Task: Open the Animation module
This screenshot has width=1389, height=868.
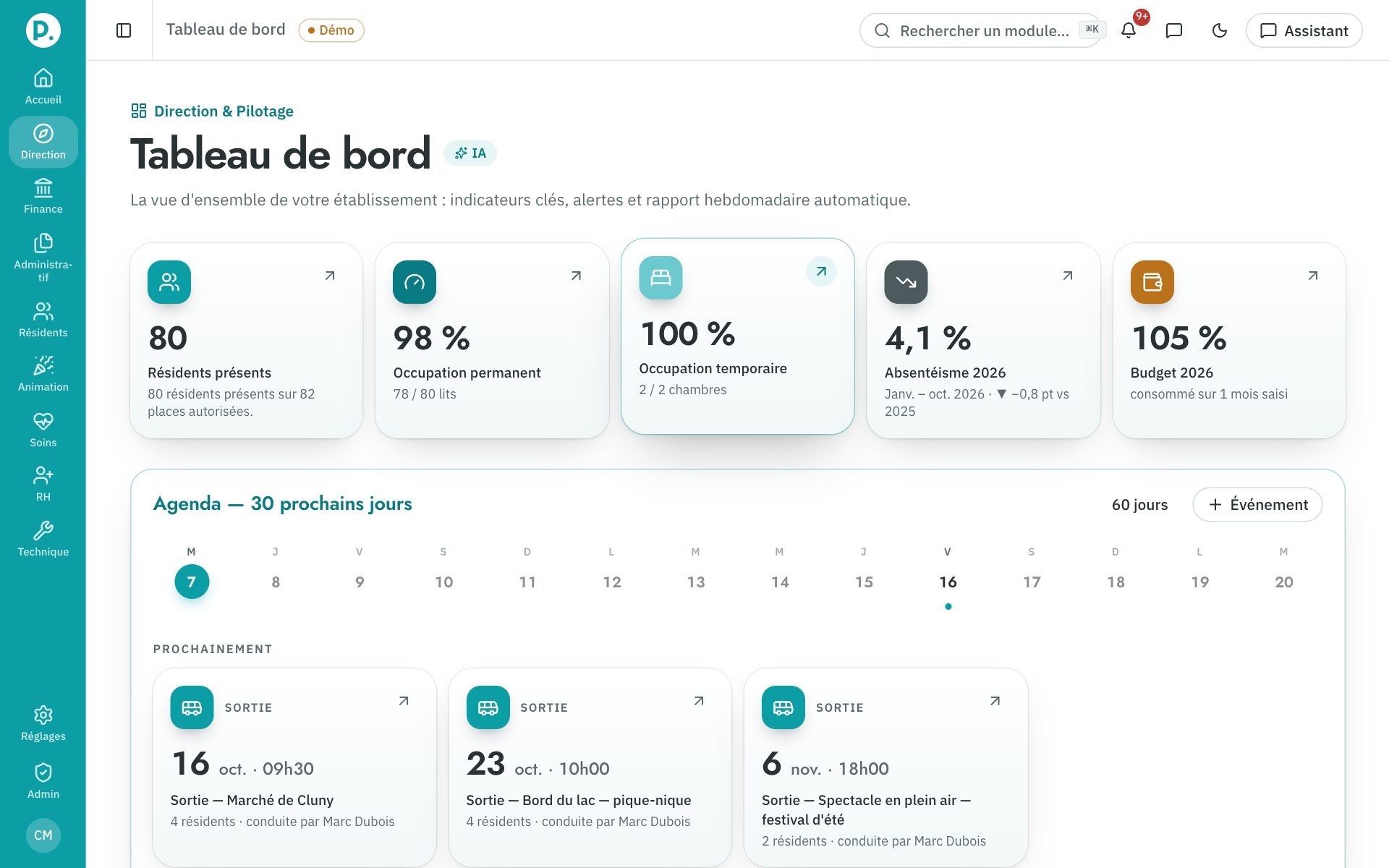Action: (43, 375)
